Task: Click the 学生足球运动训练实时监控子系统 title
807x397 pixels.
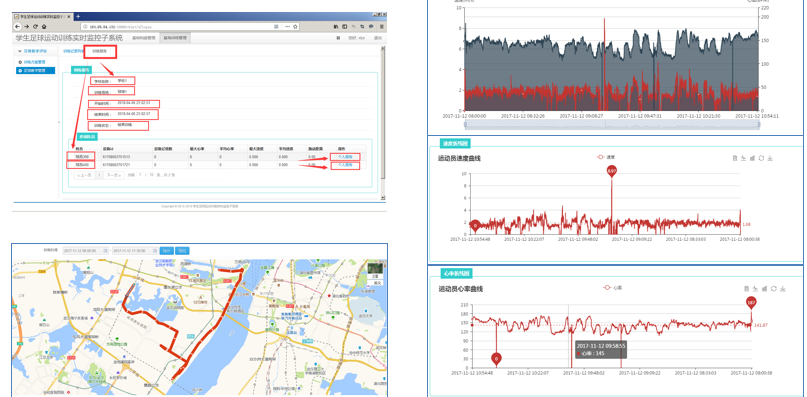Action: pos(68,38)
